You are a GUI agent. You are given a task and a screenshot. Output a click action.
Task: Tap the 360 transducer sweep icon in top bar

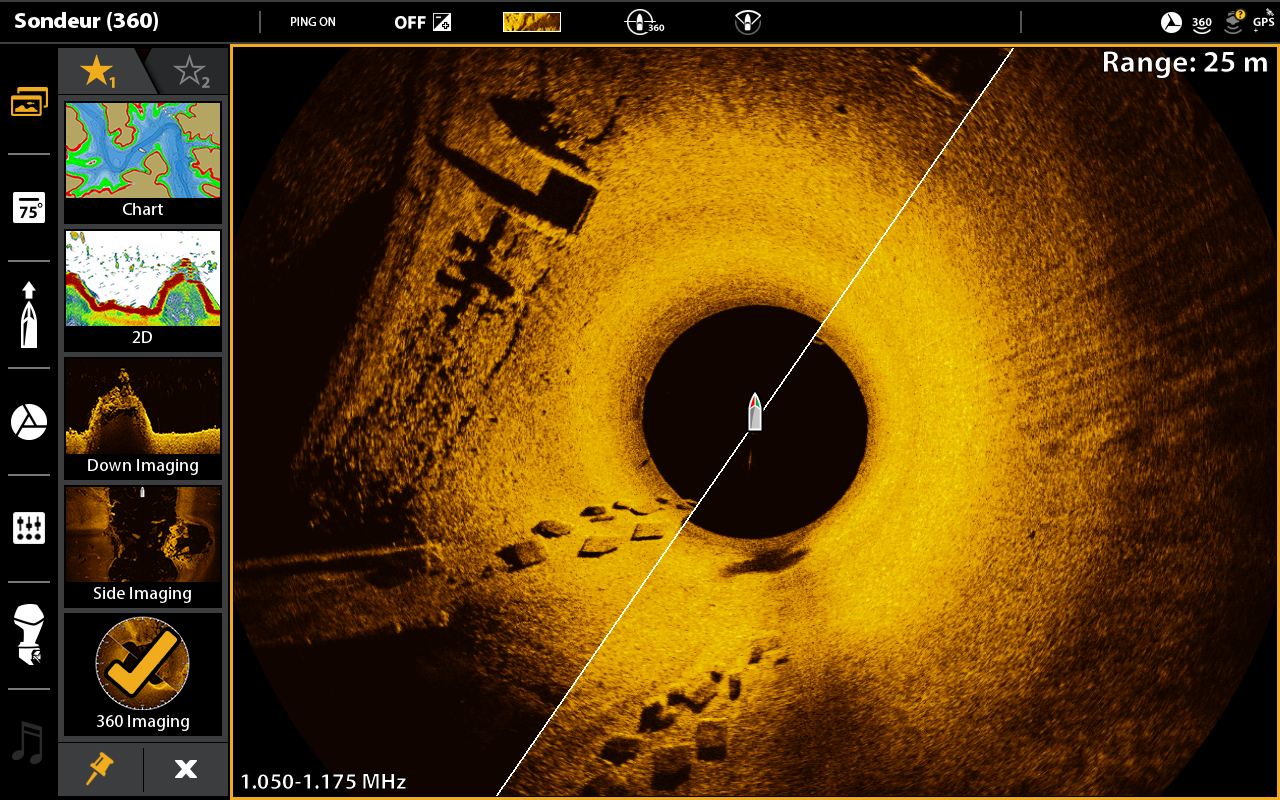click(x=644, y=22)
